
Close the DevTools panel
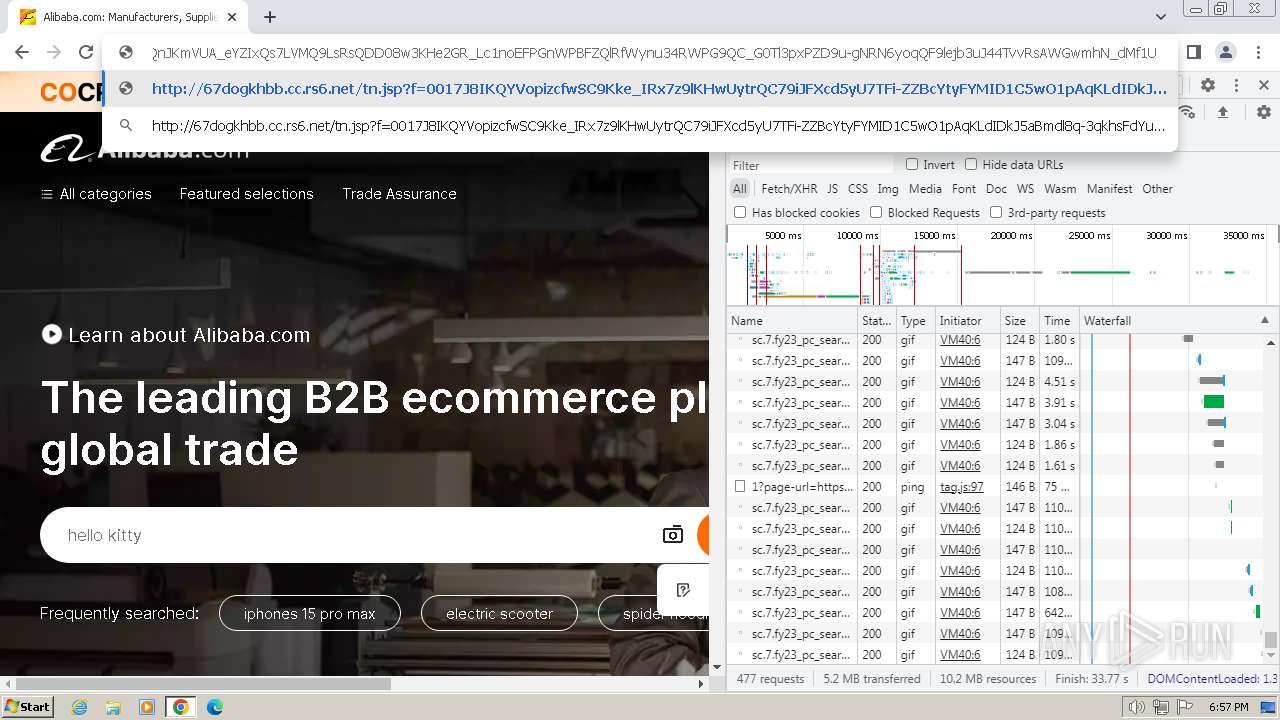(x=1264, y=86)
